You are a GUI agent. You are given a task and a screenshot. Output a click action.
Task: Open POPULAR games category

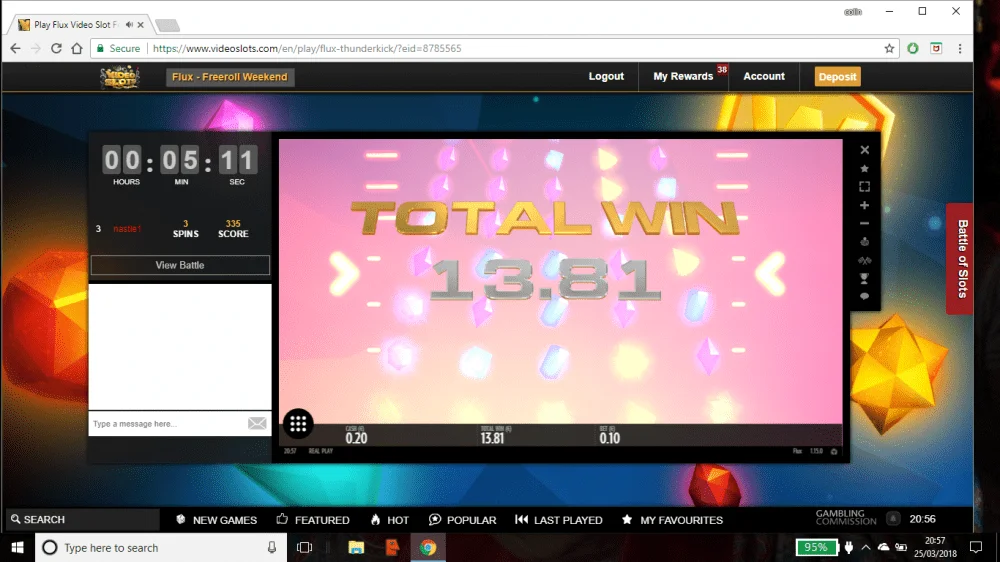[462, 520]
